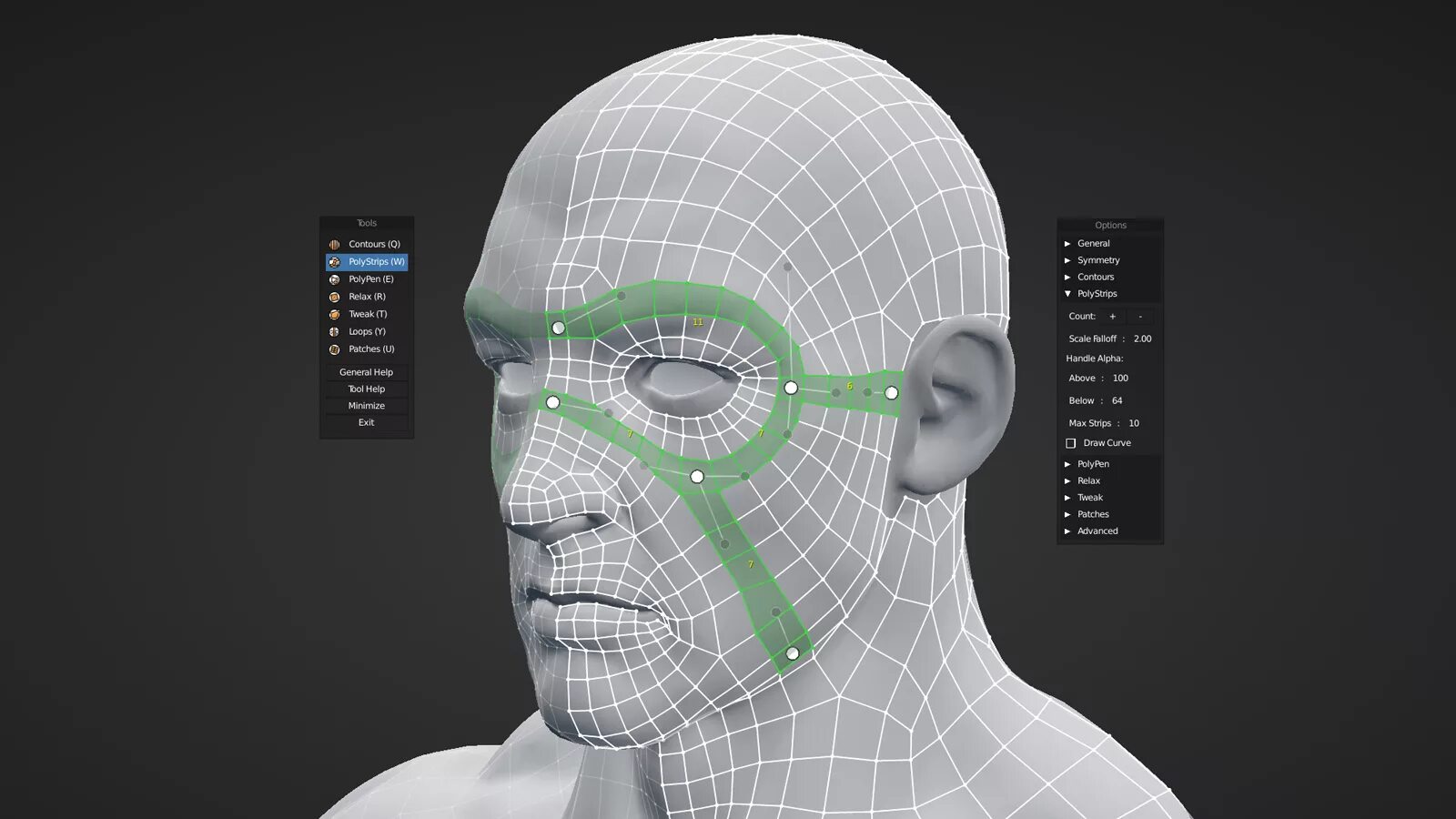Select the Contours tool icon
Screen dimensions: 1456x819
click(x=334, y=245)
